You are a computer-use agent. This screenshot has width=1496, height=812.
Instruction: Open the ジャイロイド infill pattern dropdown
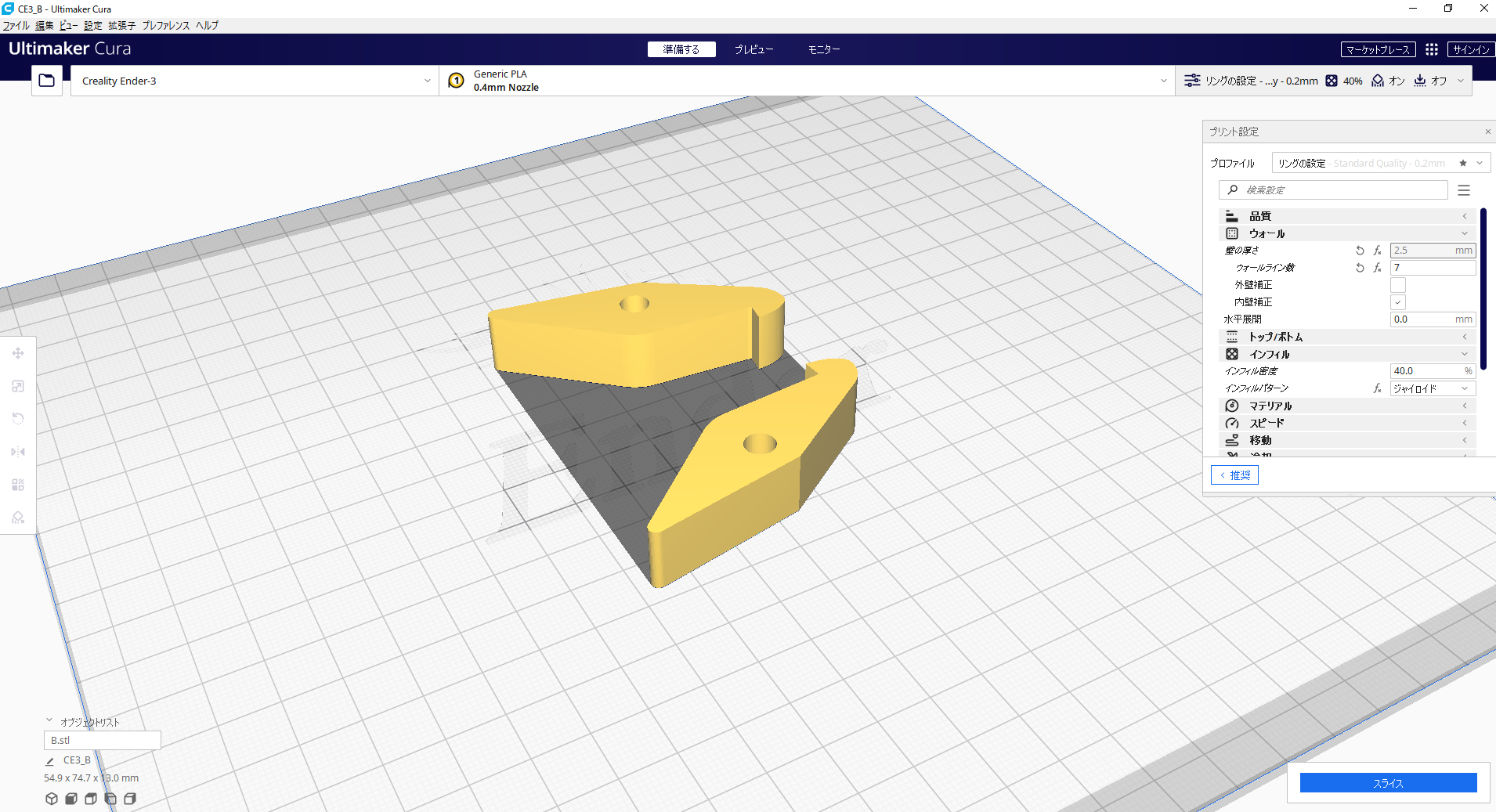coord(1433,388)
